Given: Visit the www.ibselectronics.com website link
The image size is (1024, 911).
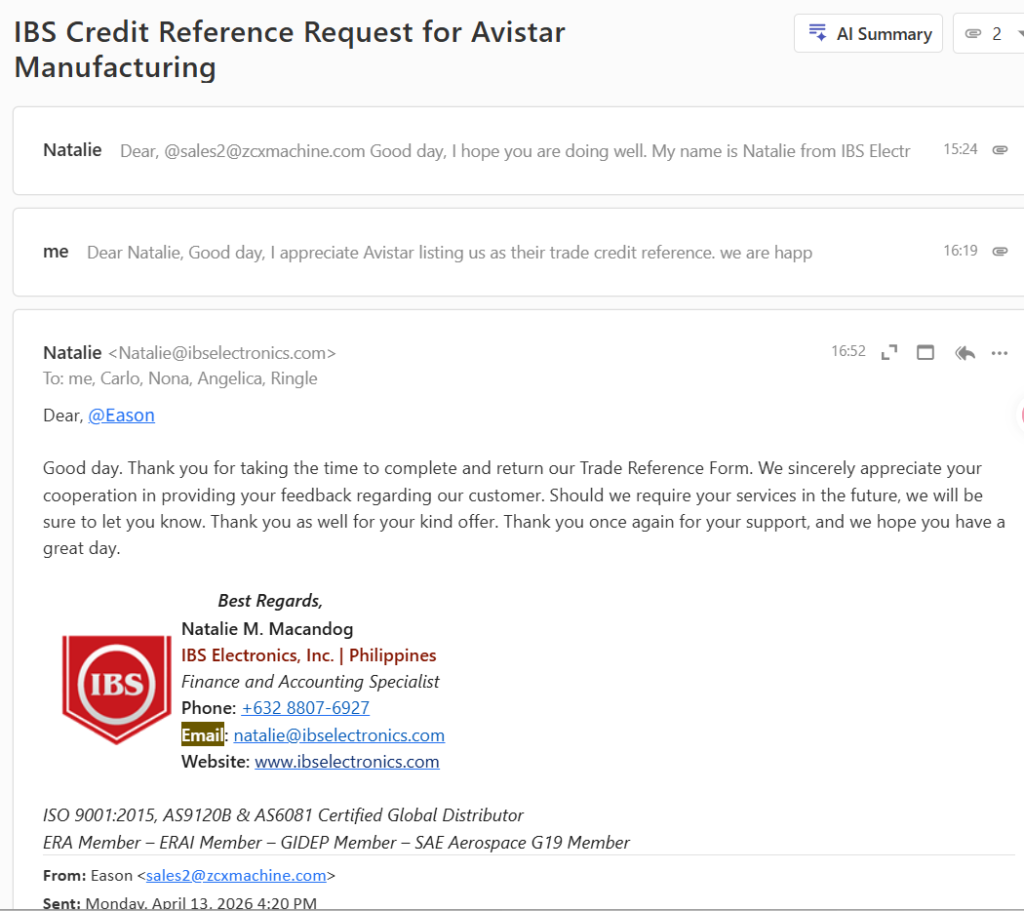Looking at the screenshot, I should pos(347,762).
